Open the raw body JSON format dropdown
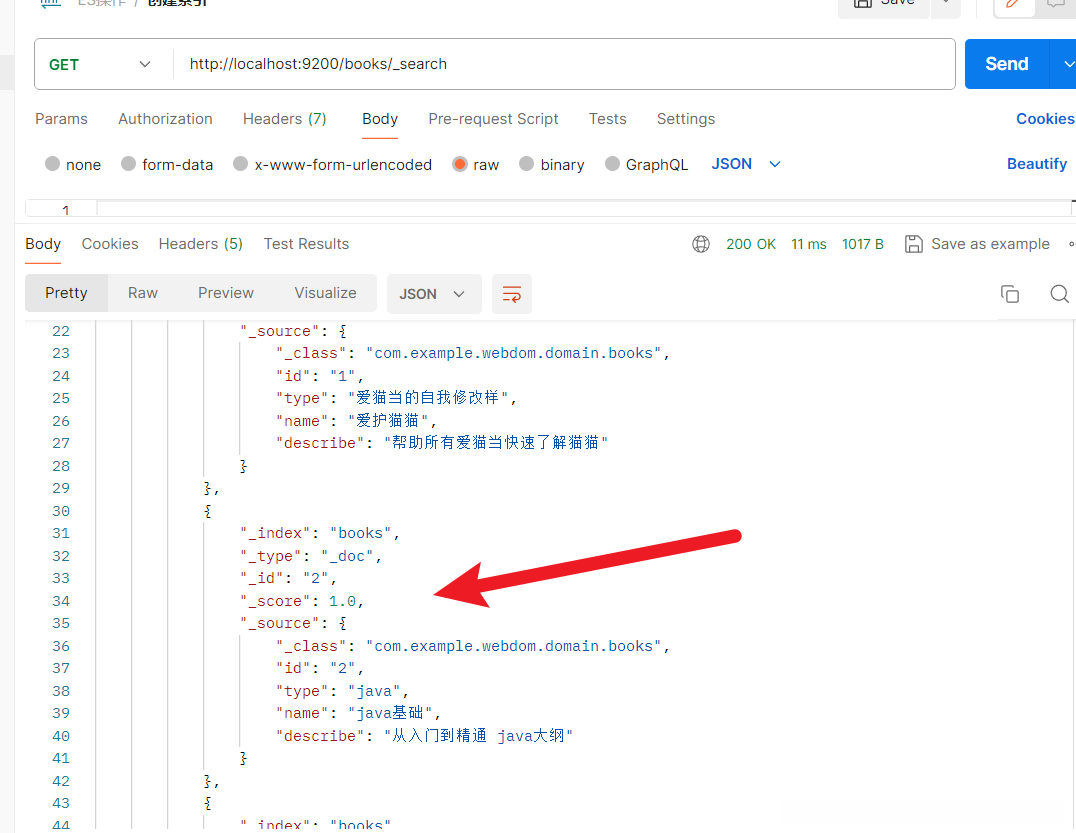 point(746,164)
